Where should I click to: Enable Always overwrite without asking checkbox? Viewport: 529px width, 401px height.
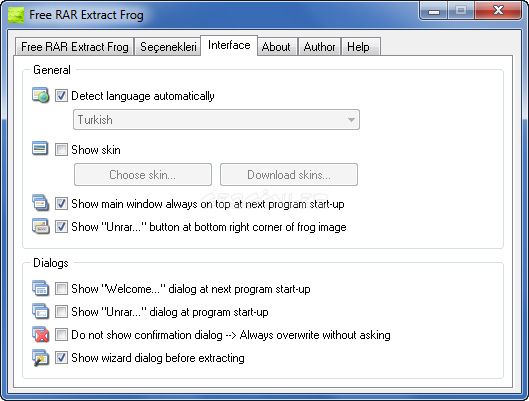pos(61,335)
